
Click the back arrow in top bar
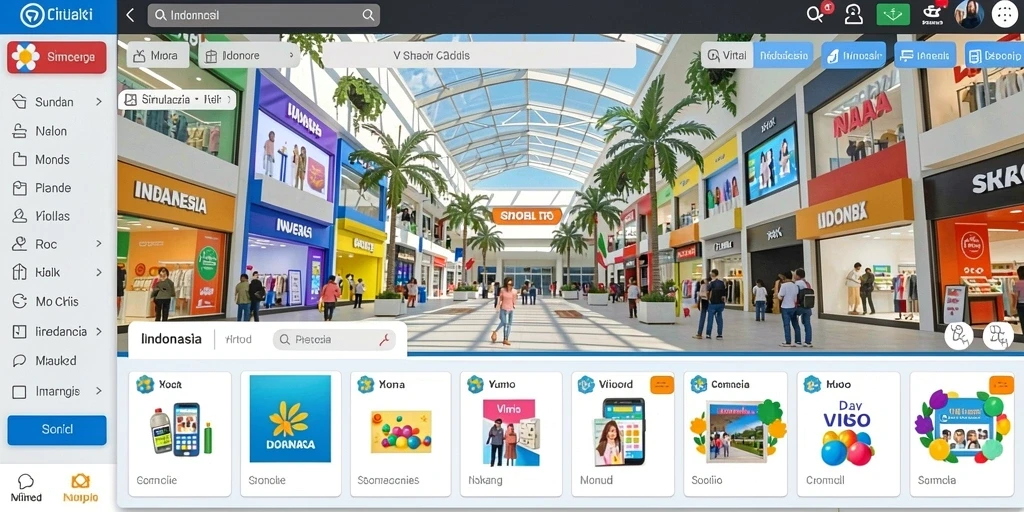tap(130, 15)
